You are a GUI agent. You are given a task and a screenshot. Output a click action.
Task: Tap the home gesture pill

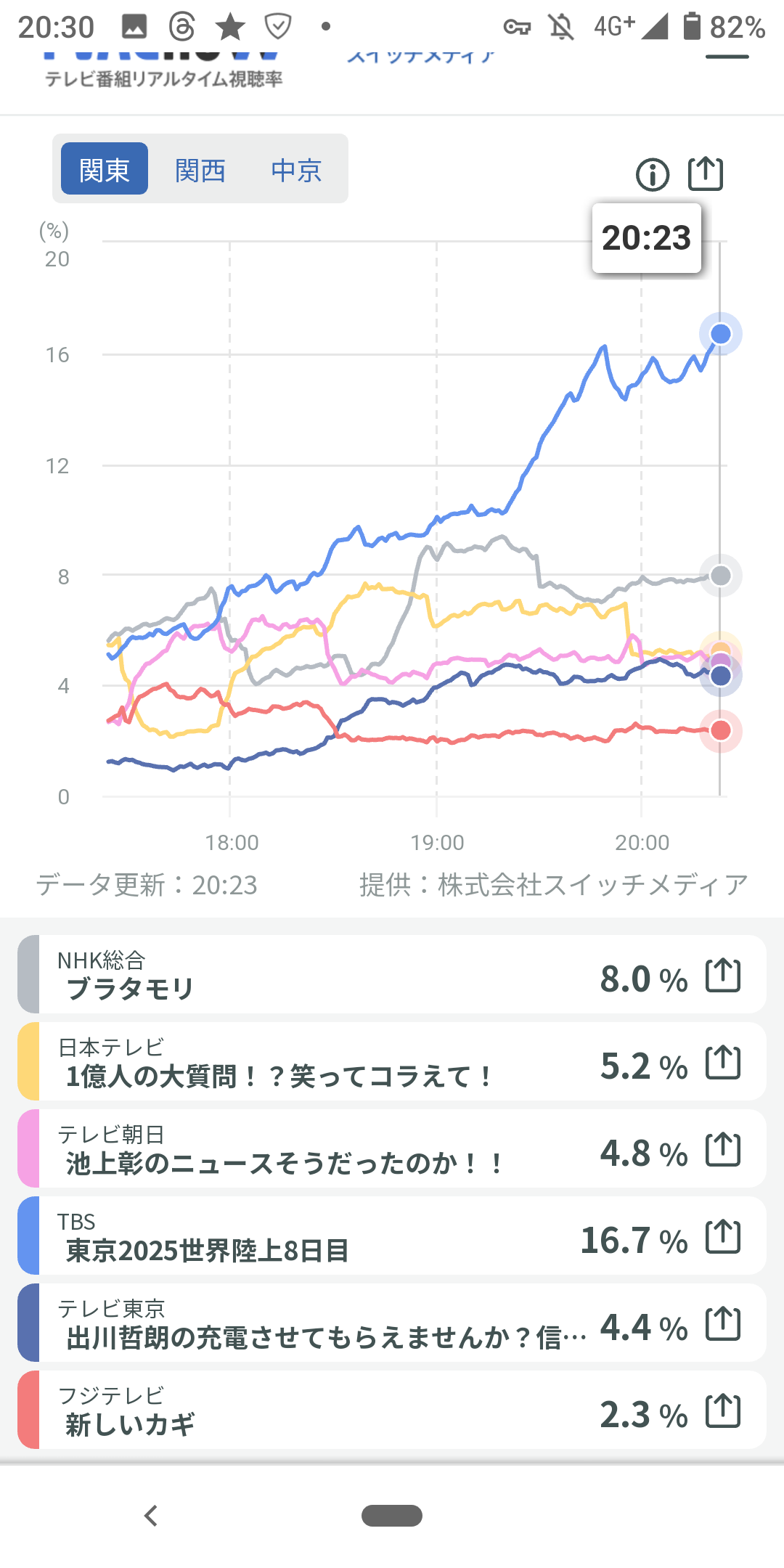[x=392, y=1516]
